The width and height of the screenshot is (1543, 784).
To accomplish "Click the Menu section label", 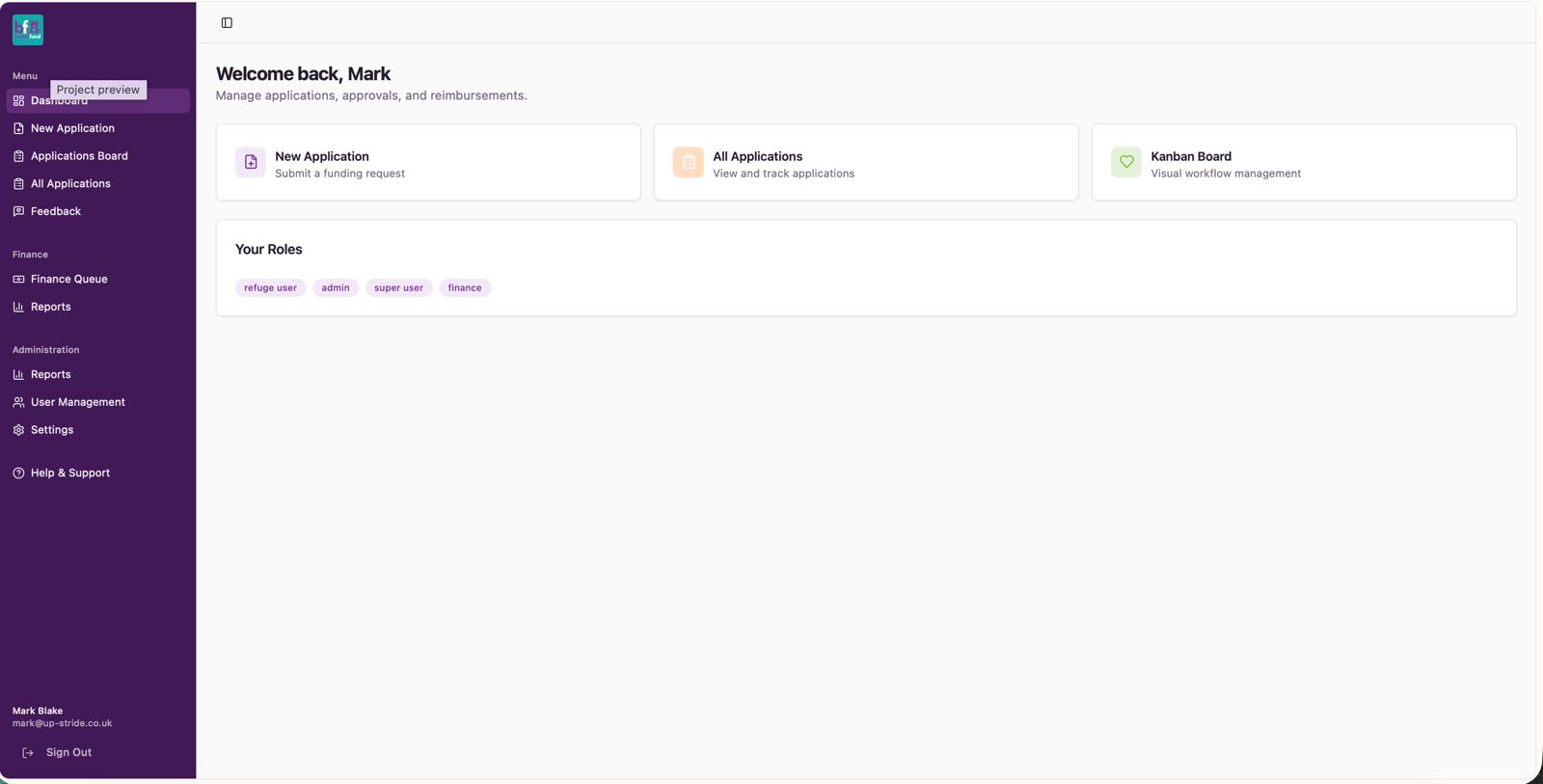I will coord(25,76).
